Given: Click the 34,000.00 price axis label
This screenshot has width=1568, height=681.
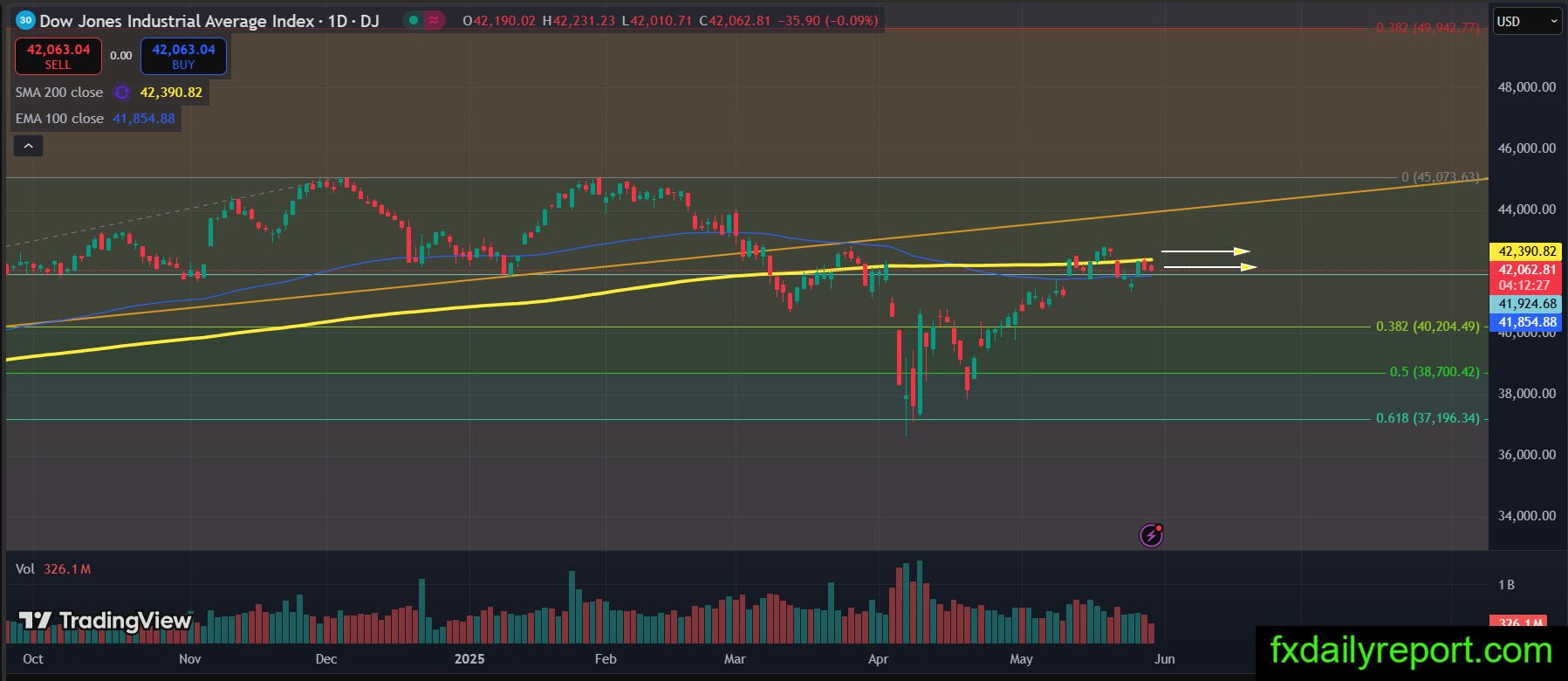Looking at the screenshot, I should coord(1527,516).
